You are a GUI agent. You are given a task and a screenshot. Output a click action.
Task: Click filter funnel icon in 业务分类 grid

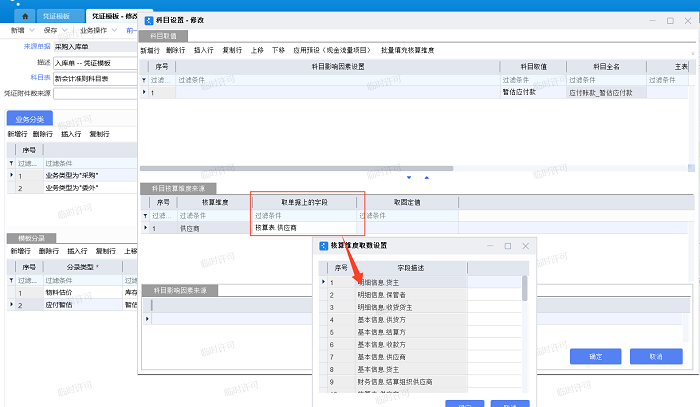coord(12,162)
